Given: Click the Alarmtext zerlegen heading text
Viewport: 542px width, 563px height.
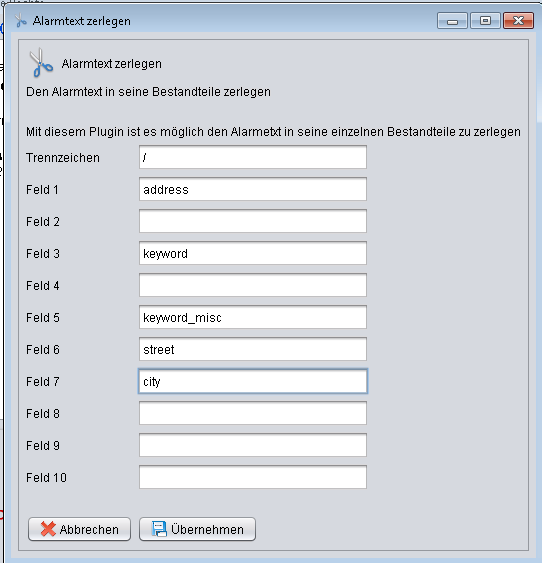Looking at the screenshot, I should tap(112, 64).
